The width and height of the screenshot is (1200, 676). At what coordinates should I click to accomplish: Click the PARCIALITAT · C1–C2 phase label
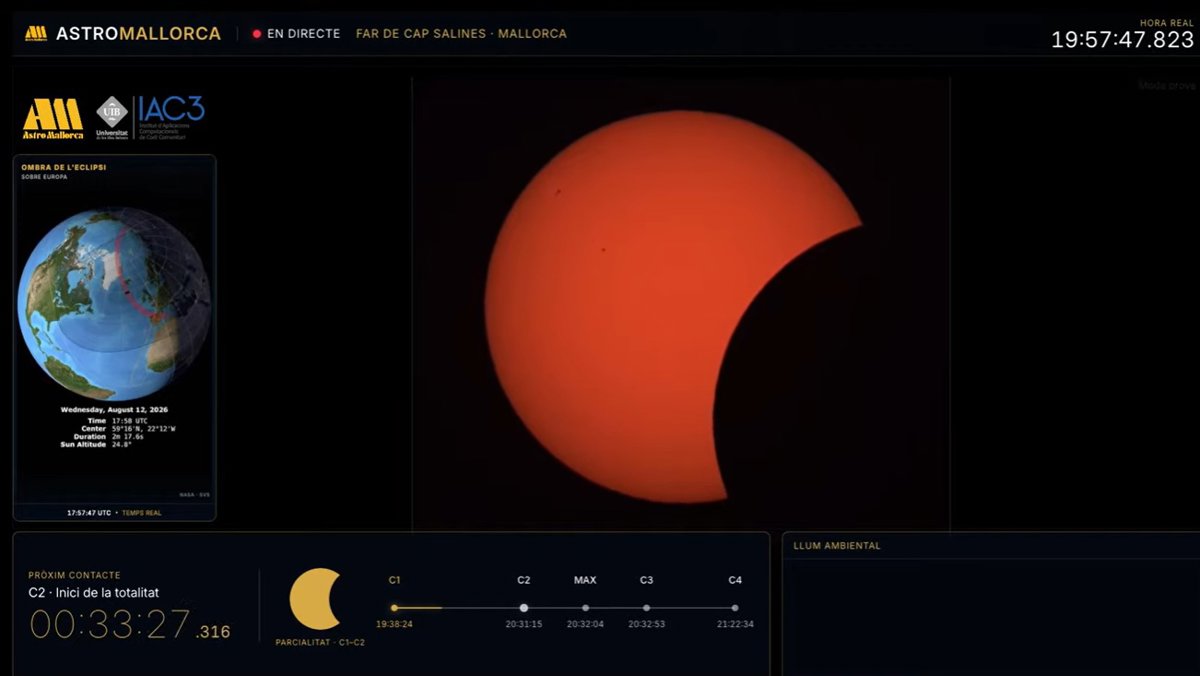320,642
